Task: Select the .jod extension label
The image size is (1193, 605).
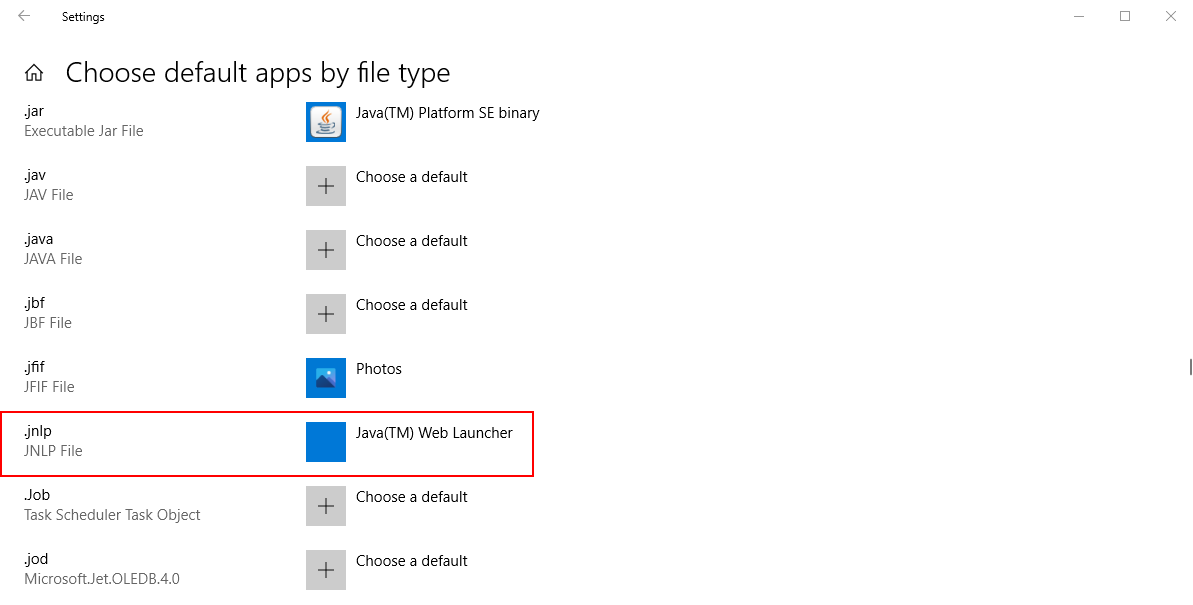Action: [36, 559]
